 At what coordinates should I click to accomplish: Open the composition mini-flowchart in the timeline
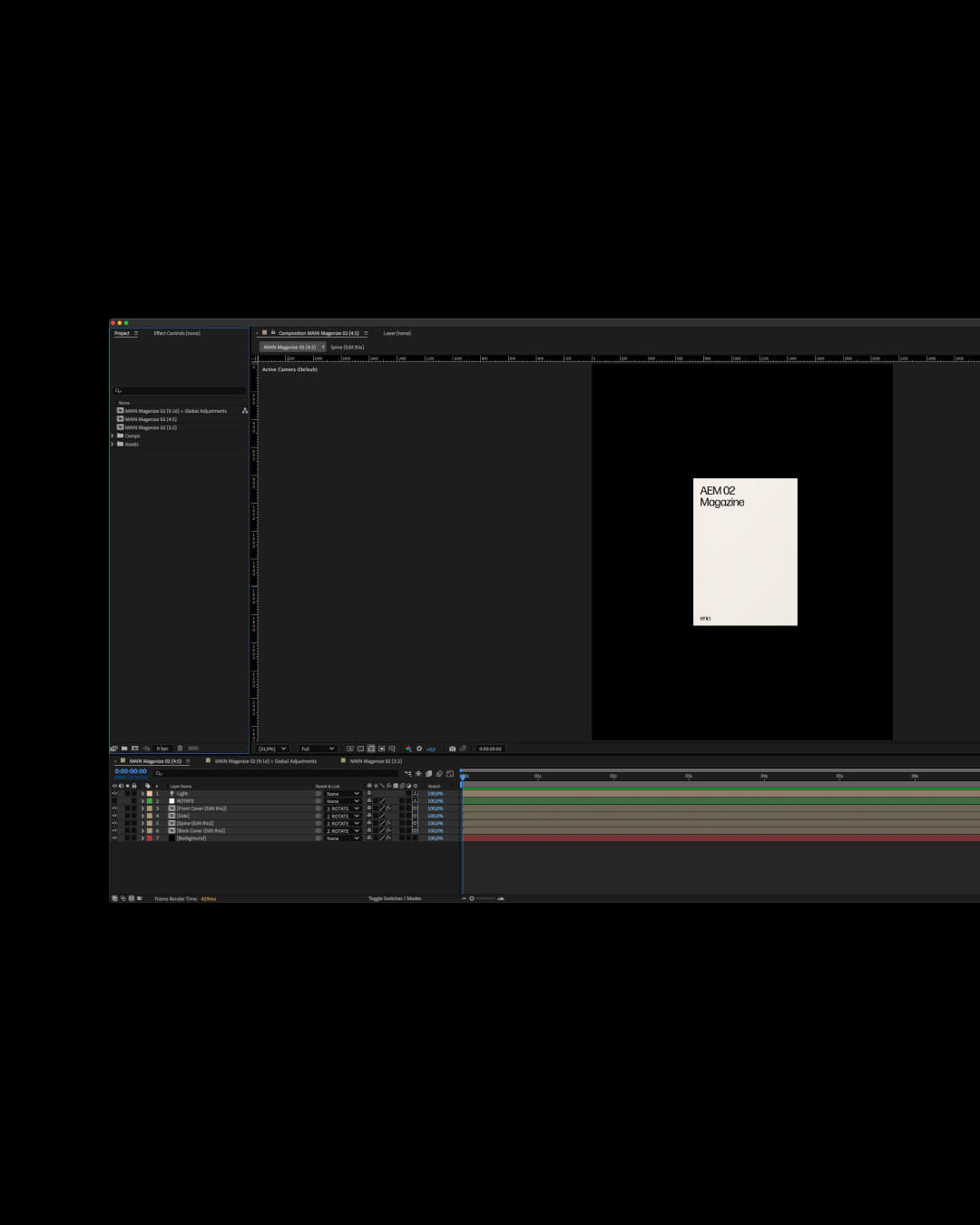(407, 774)
